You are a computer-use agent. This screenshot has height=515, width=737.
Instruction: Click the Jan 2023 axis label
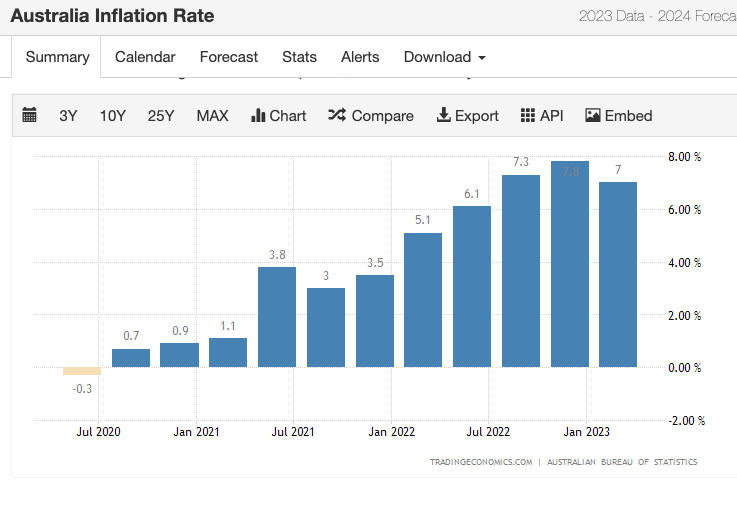586,432
